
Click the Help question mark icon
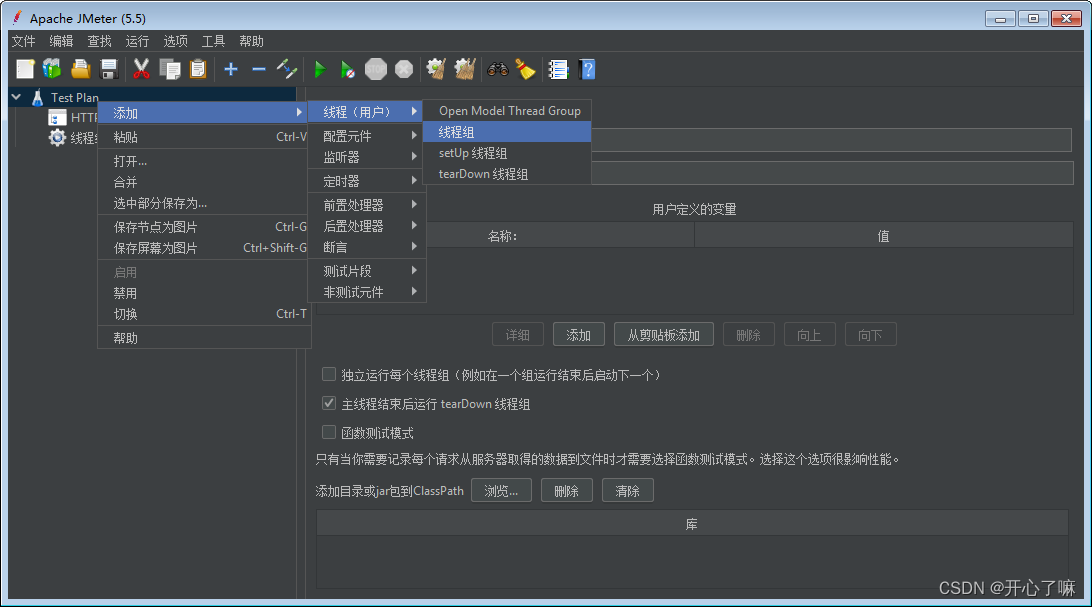click(587, 69)
